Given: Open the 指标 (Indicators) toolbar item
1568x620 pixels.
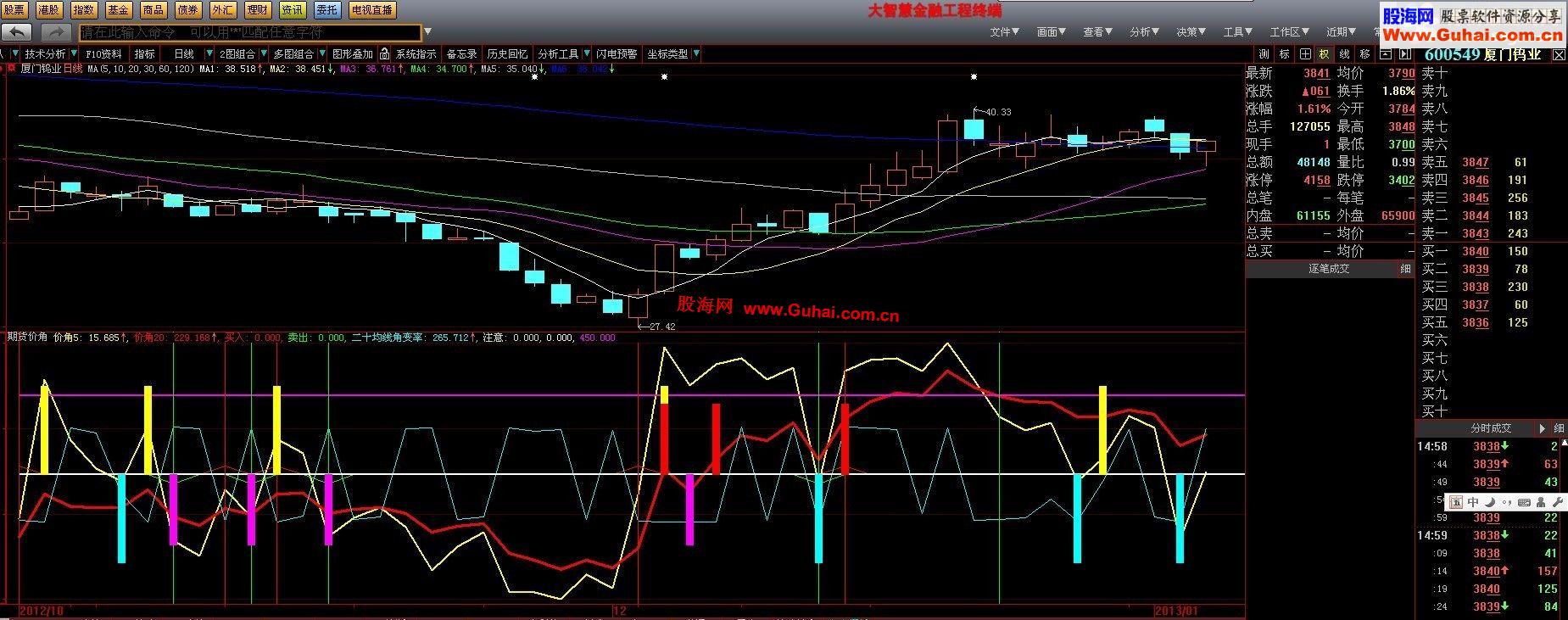Looking at the screenshot, I should (145, 53).
